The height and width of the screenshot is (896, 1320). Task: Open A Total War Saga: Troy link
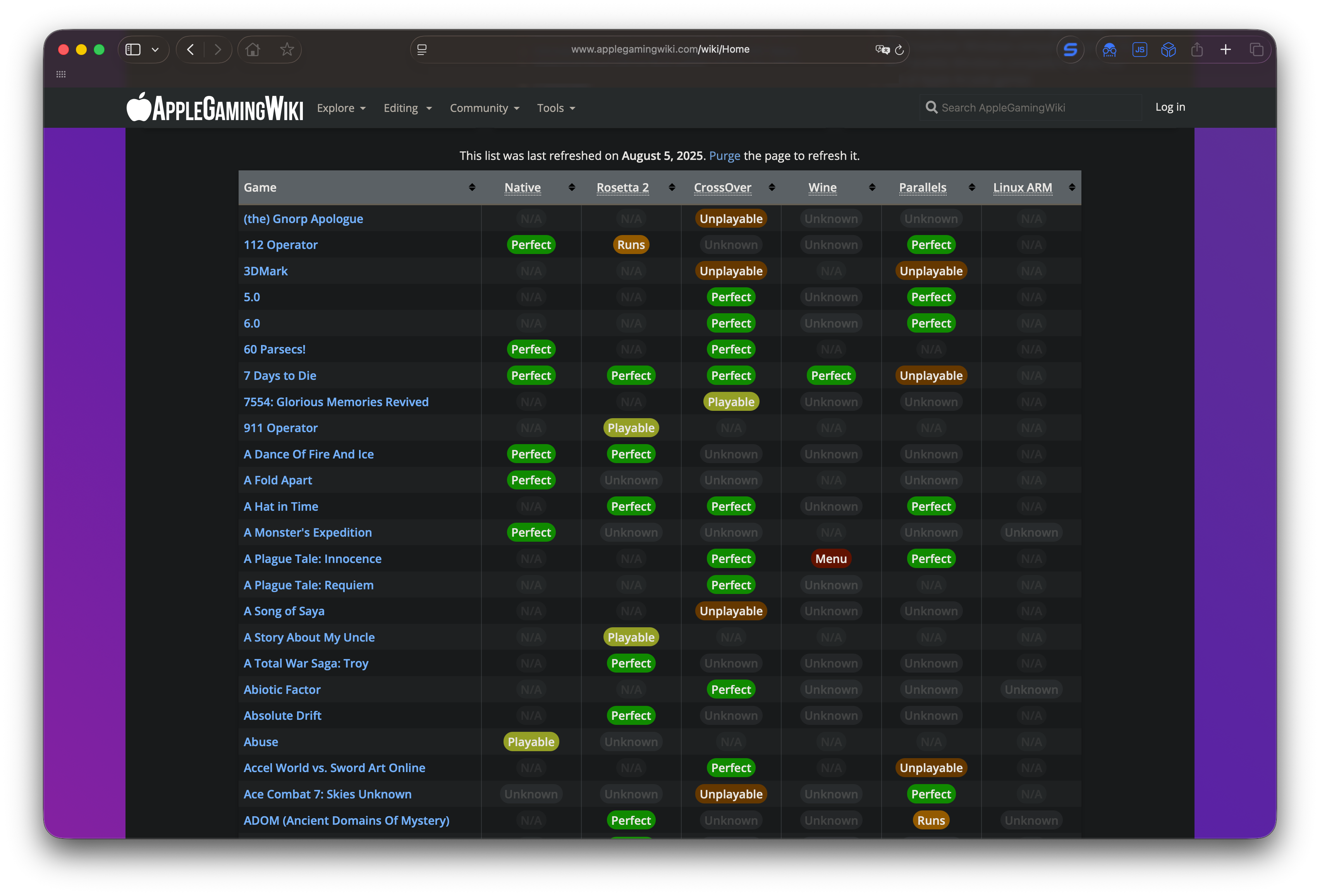tap(306, 663)
